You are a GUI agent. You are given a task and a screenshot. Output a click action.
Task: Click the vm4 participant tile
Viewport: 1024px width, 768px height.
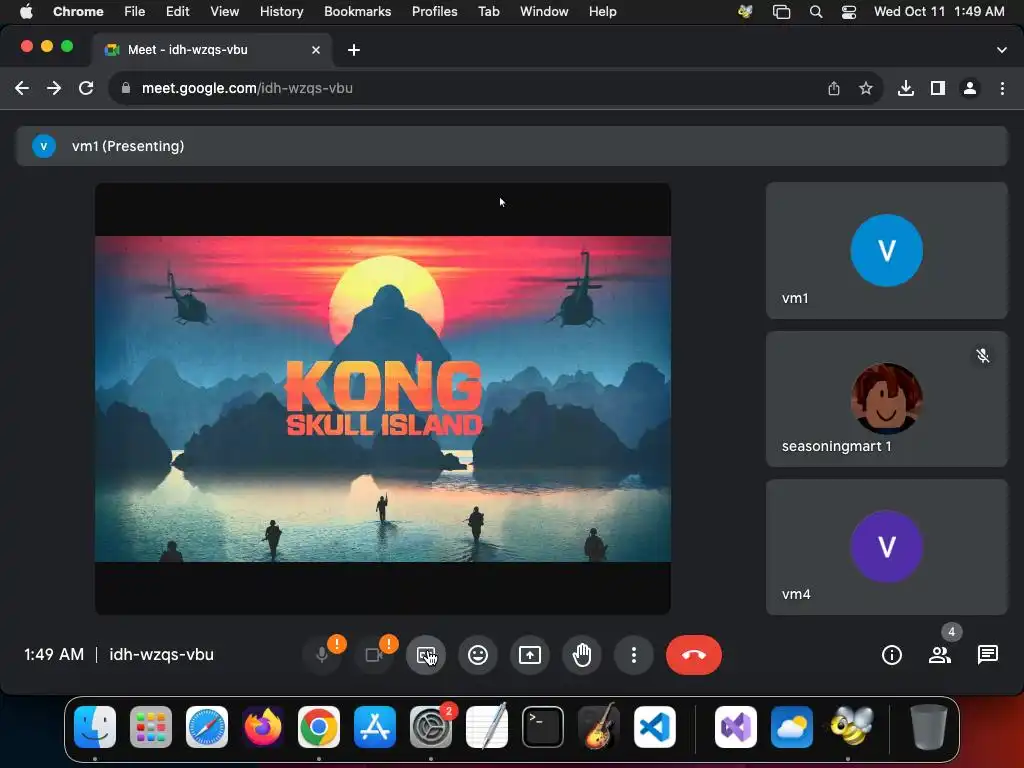[x=886, y=547]
